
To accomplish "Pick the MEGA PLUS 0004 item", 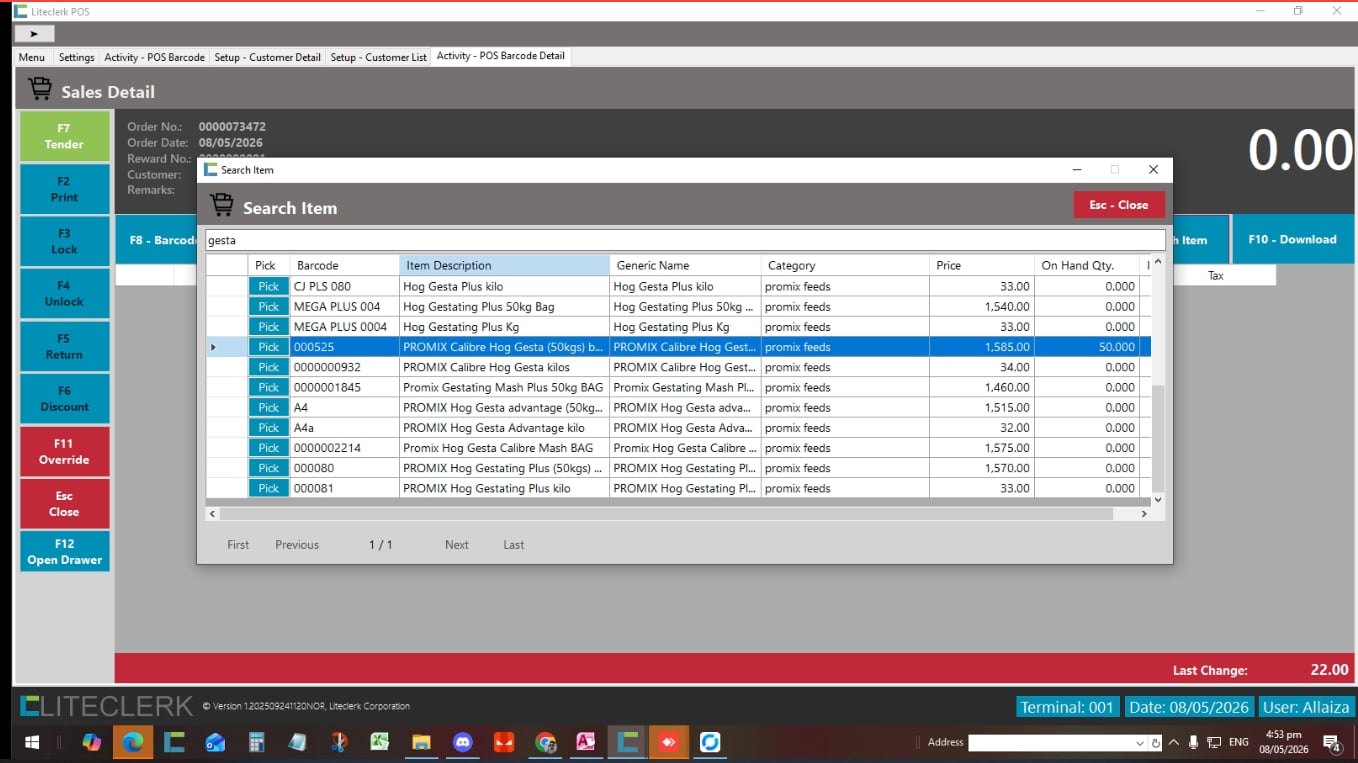I will (268, 327).
